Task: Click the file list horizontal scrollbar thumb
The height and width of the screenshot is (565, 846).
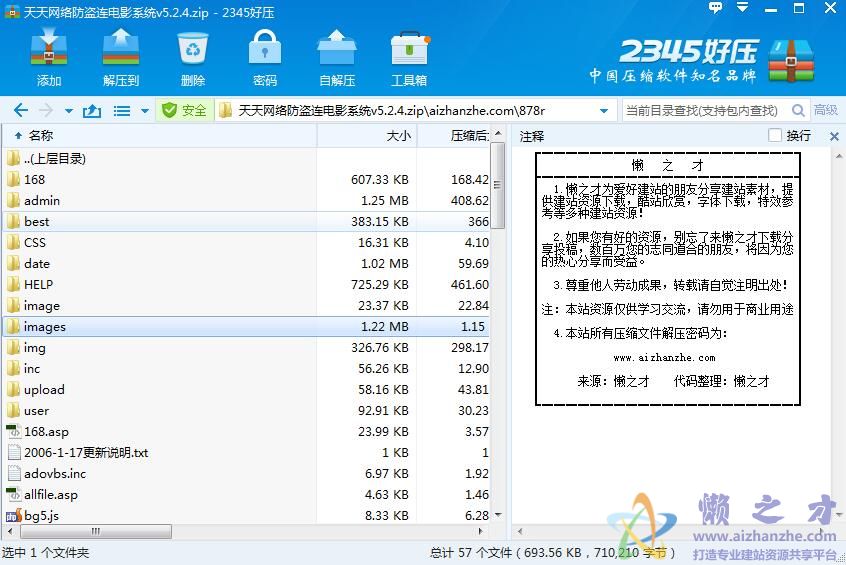Action: pos(96,532)
